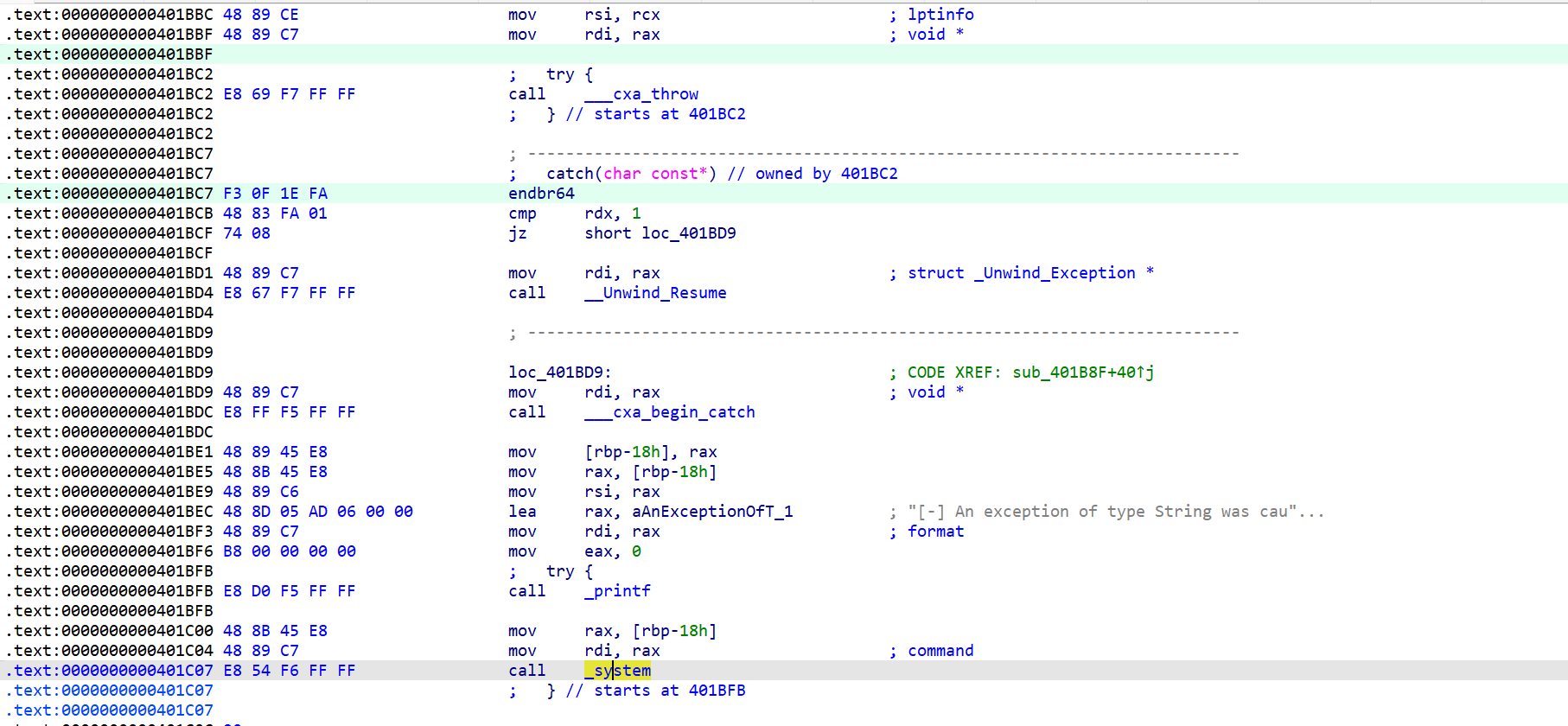Click the _printf call target
1568x726 pixels.
(618, 591)
